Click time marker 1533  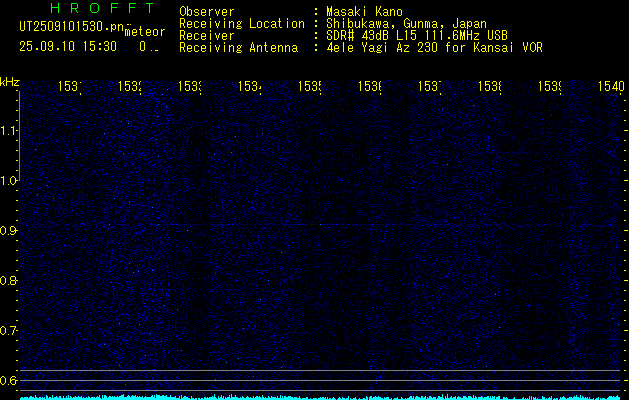[x=190, y=86]
